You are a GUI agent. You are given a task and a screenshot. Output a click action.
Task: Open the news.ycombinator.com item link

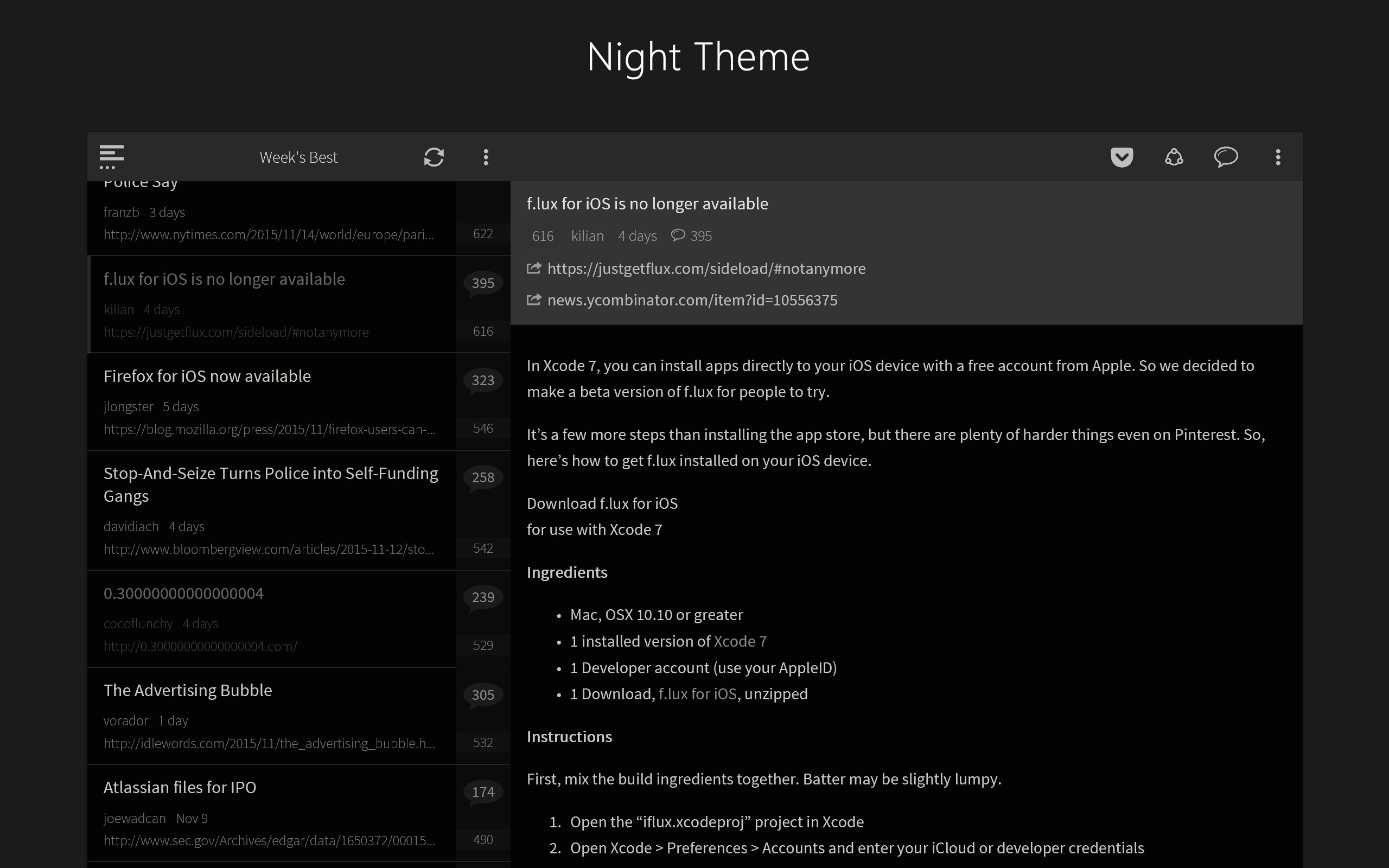pyautogui.click(x=692, y=300)
